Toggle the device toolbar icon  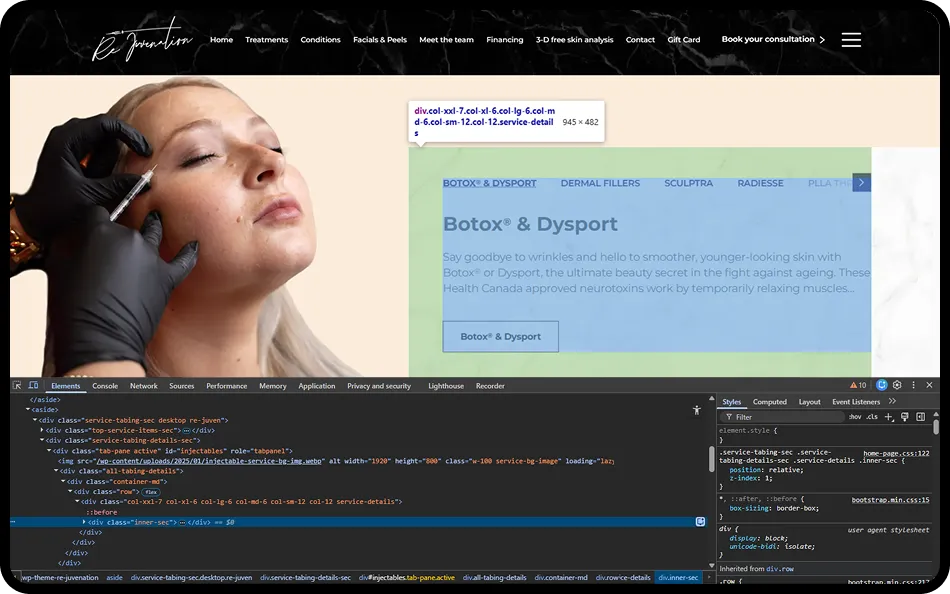coord(33,385)
